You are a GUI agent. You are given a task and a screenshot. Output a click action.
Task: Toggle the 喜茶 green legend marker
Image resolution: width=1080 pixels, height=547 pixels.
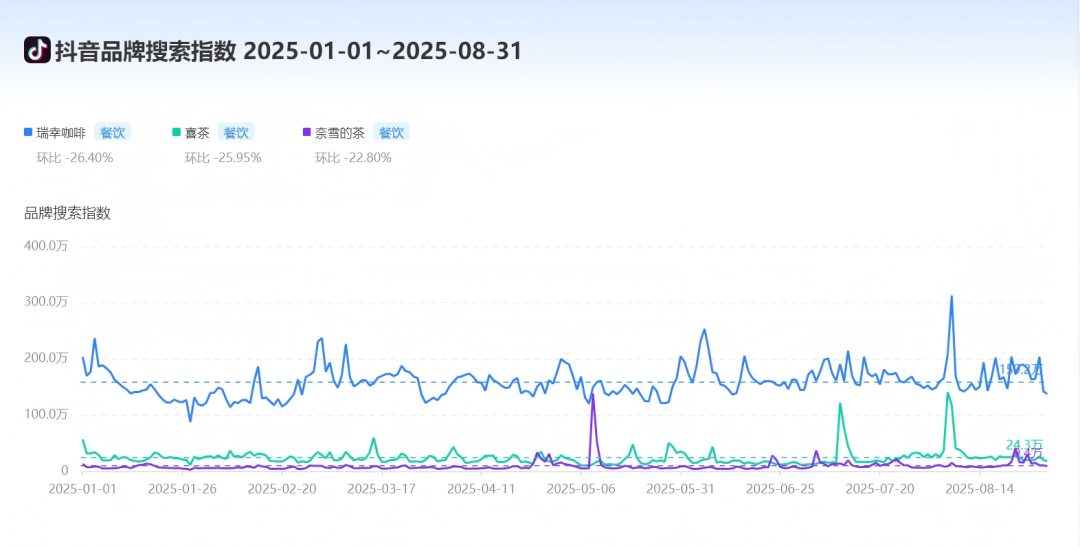(x=176, y=132)
